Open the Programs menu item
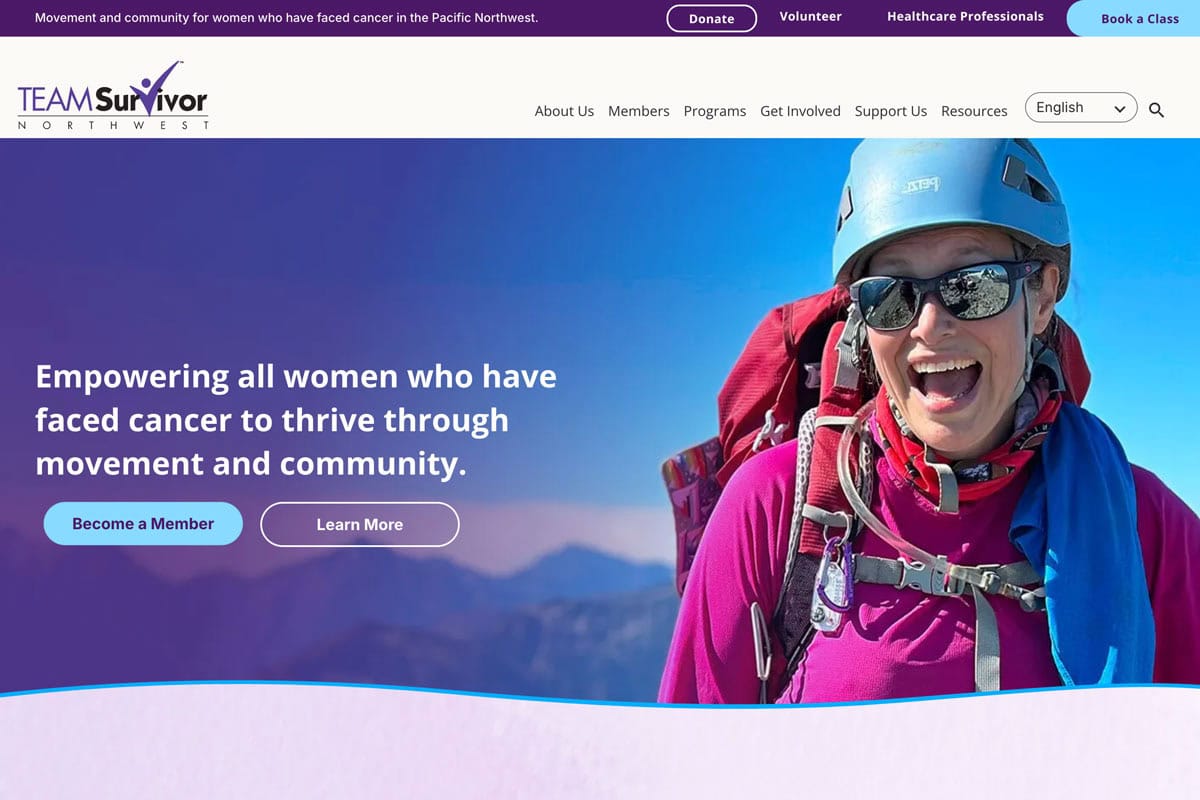Image resolution: width=1200 pixels, height=800 pixels. click(x=715, y=111)
